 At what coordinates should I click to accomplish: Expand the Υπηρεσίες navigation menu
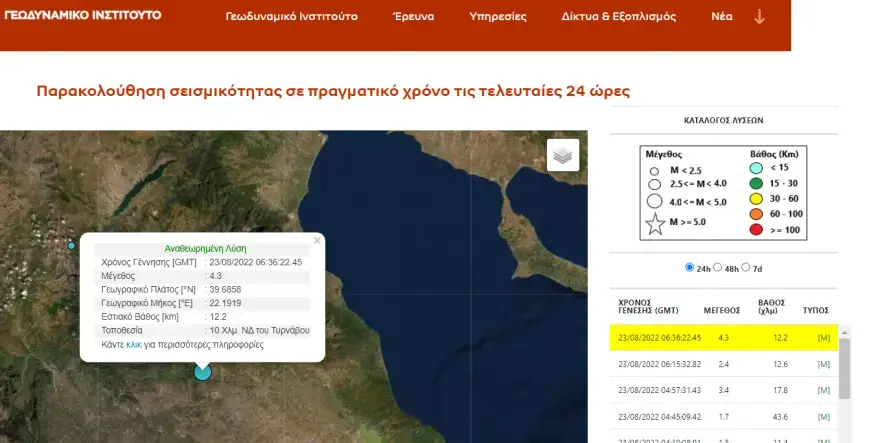499,17
